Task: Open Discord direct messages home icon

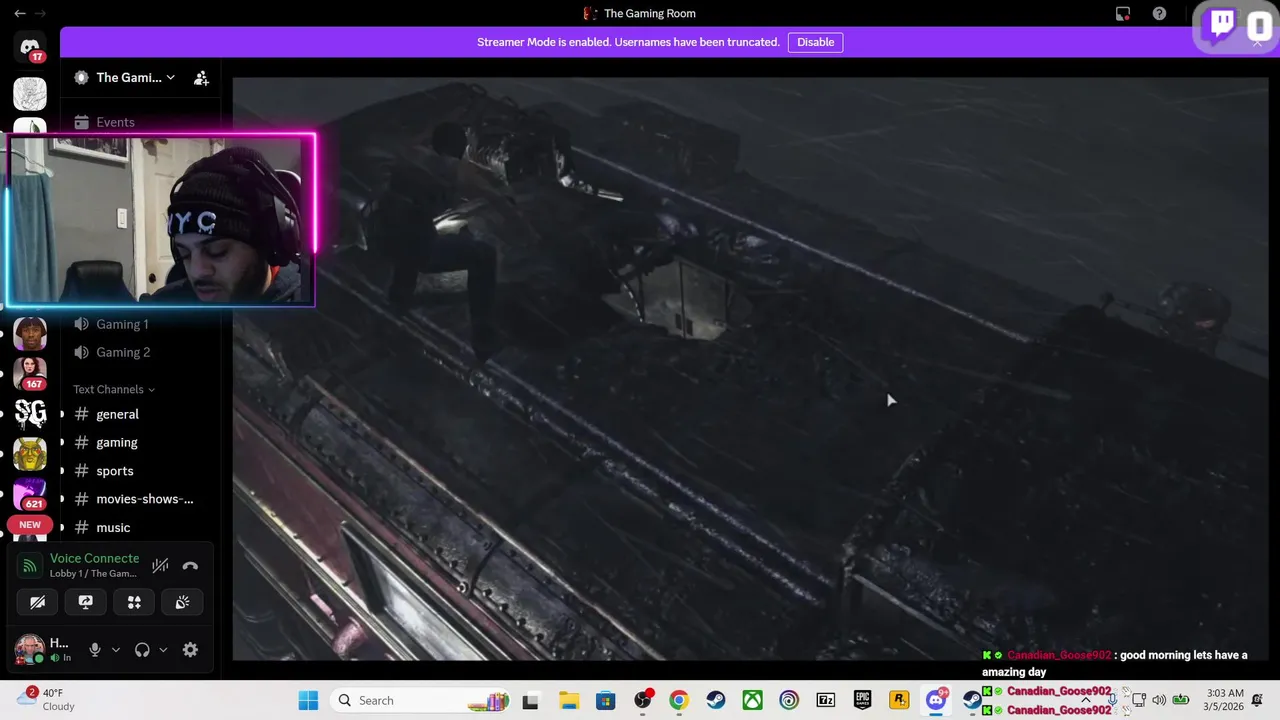Action: click(x=30, y=47)
